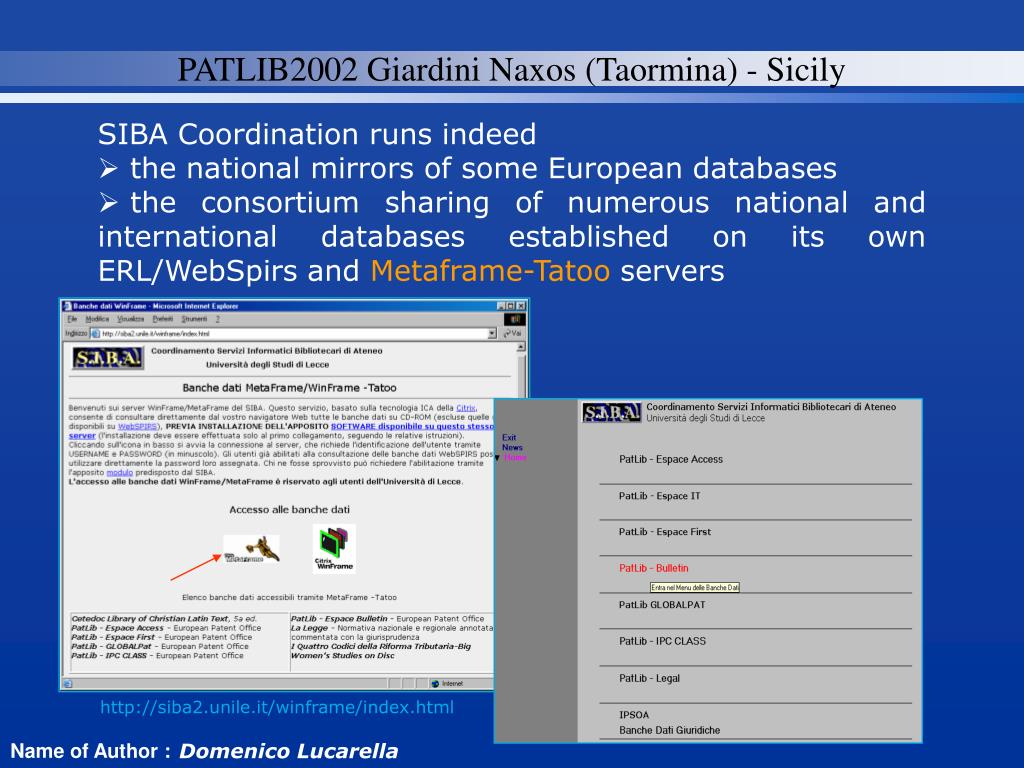
Task: Open PatLib - Espace Access
Action: (x=671, y=459)
